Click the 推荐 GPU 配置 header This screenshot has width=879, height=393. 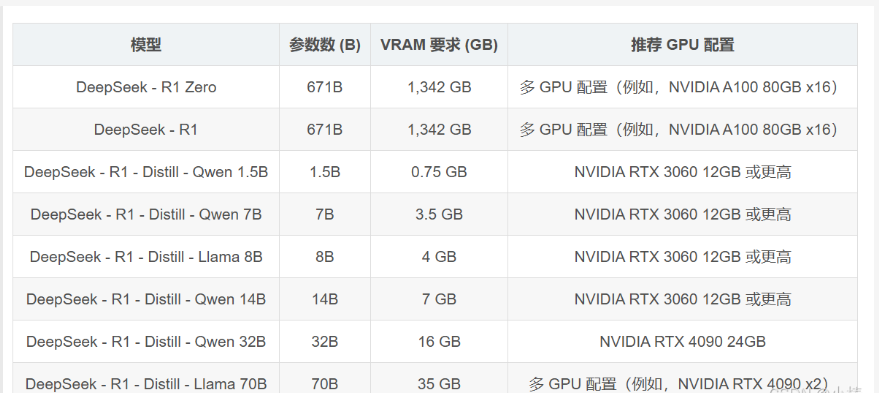682,45
